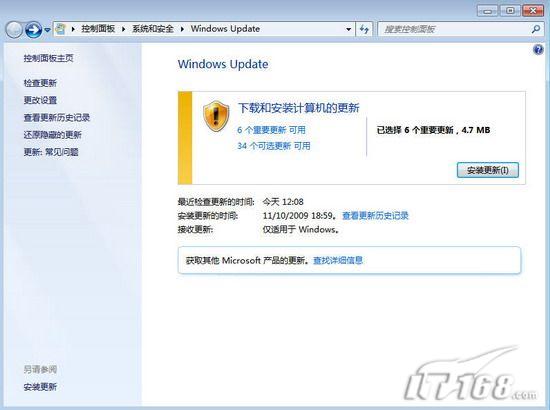The image size is (550, 410).
Task: Click 还原隐藏的更新 in the sidebar
Action: pos(53,135)
